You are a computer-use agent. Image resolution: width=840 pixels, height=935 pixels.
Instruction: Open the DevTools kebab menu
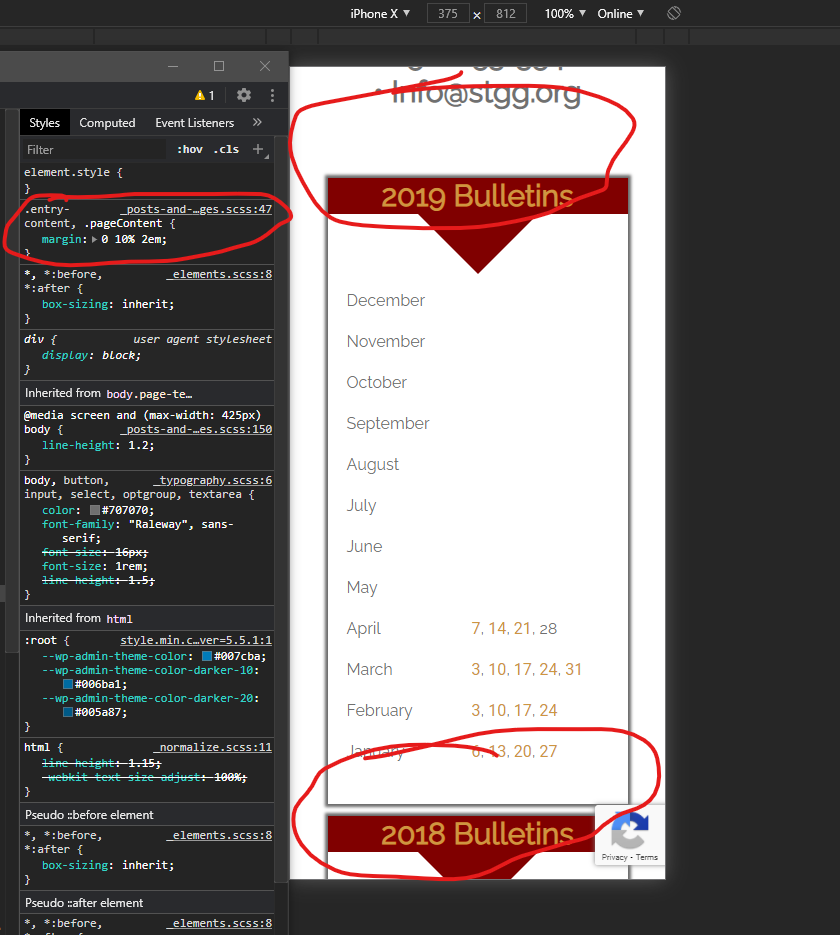[272, 95]
